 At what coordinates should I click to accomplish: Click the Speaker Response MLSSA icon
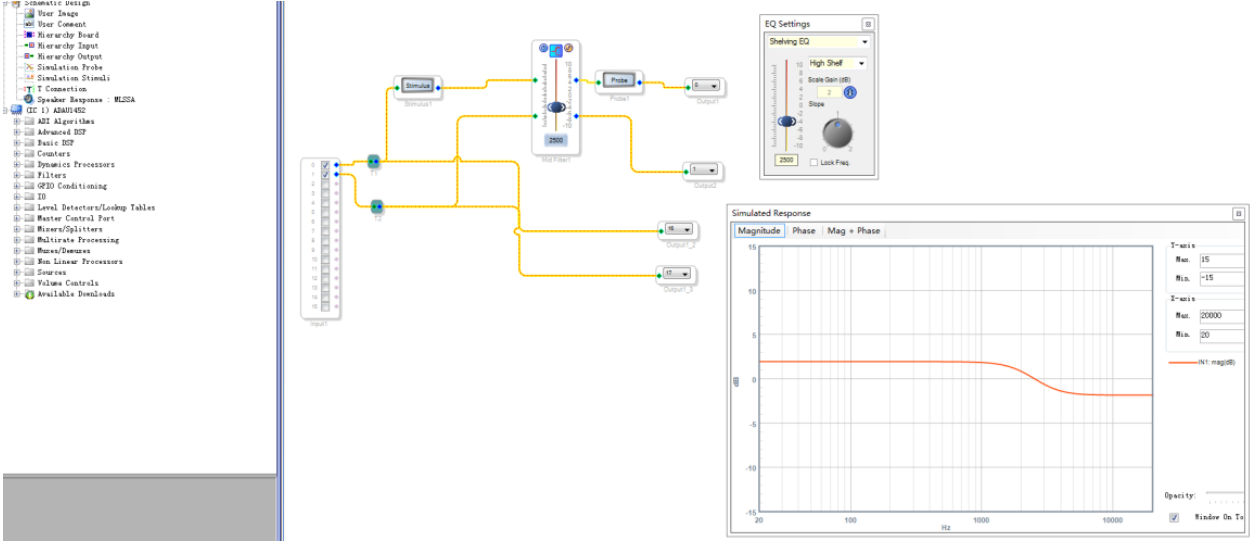[x=29, y=99]
